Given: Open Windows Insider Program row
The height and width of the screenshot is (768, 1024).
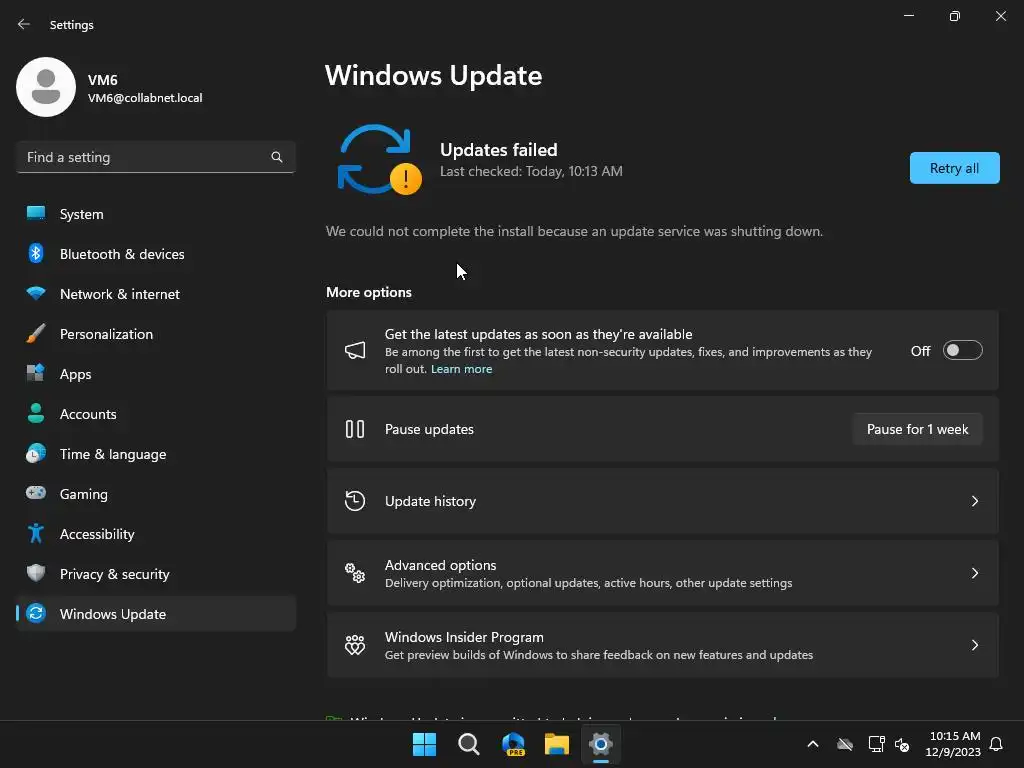Looking at the screenshot, I should 663,645.
